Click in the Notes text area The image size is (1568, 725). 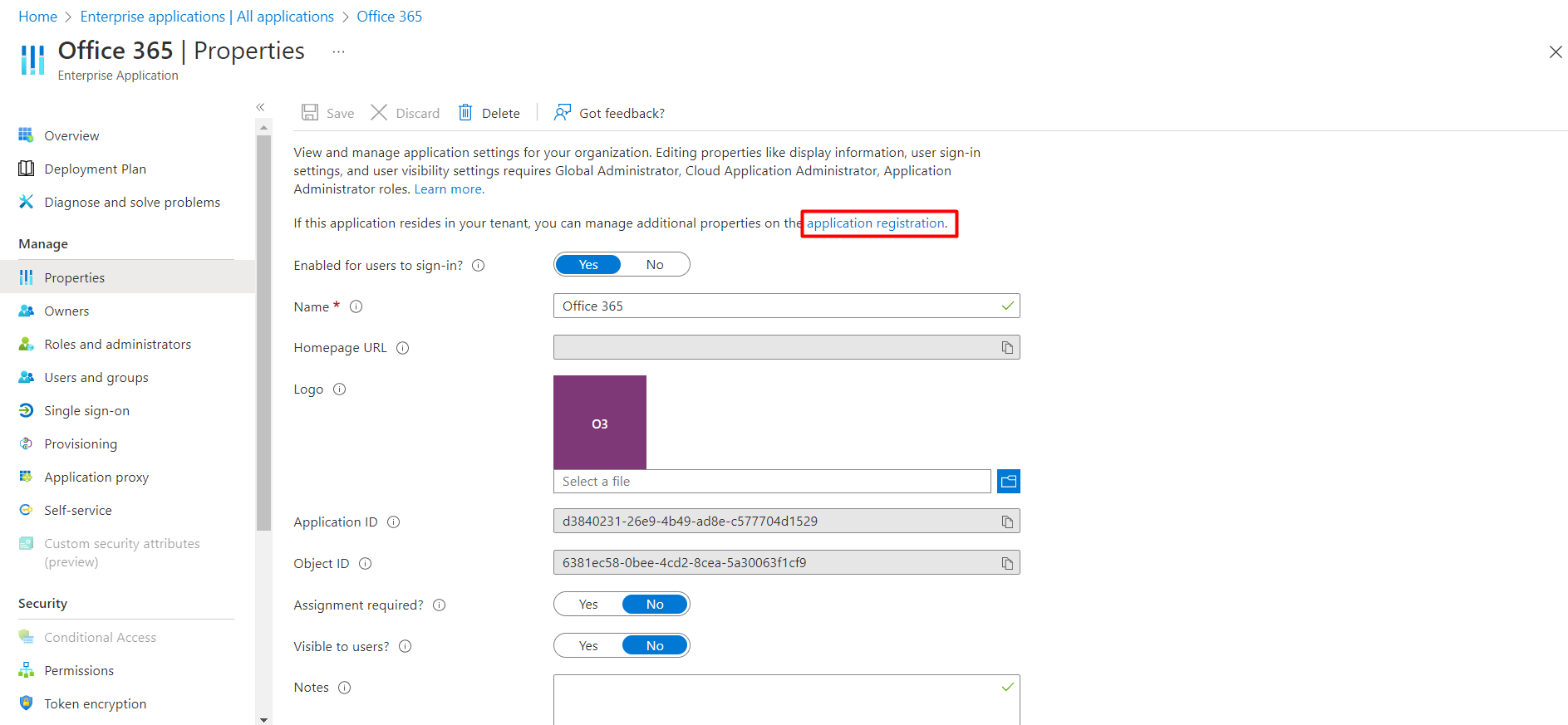tap(786, 699)
